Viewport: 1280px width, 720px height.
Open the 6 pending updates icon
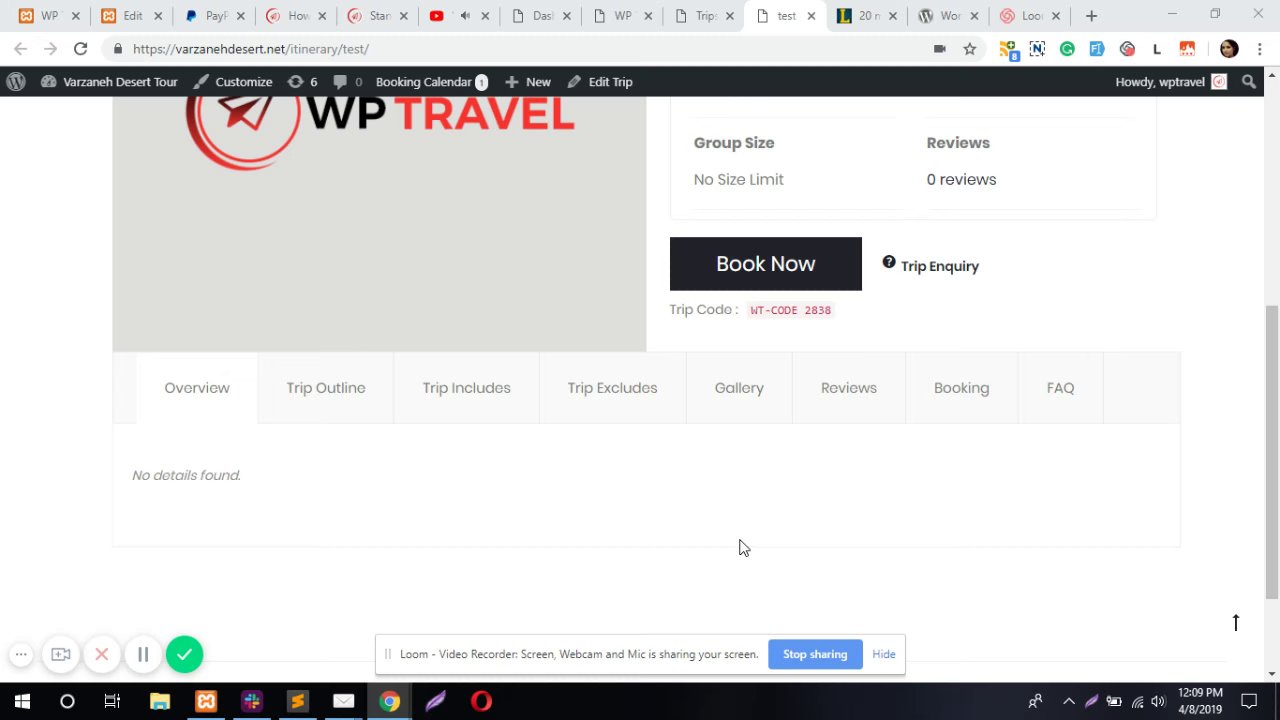click(302, 82)
